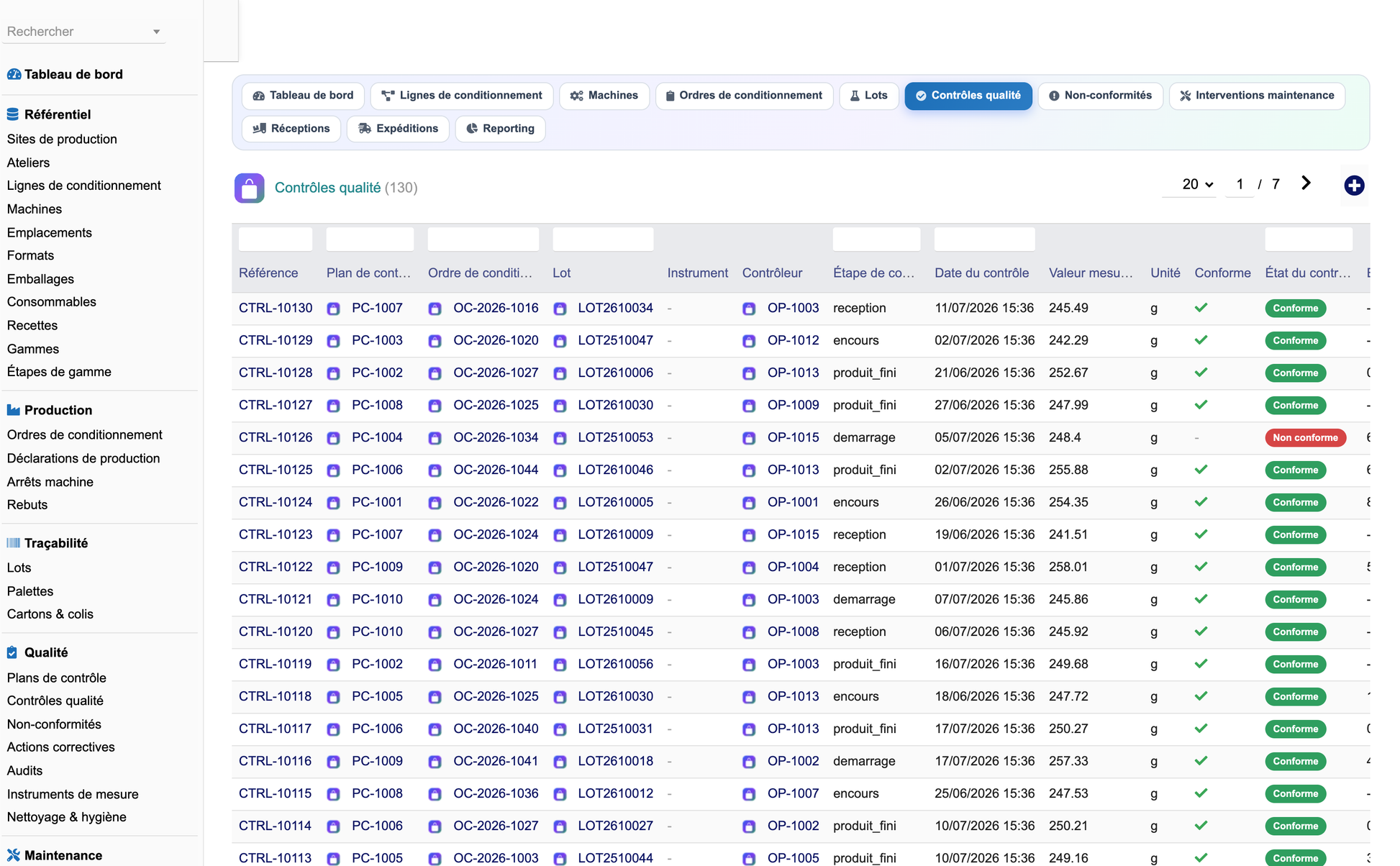Open the Ordres de conditionnement tab

click(x=744, y=96)
